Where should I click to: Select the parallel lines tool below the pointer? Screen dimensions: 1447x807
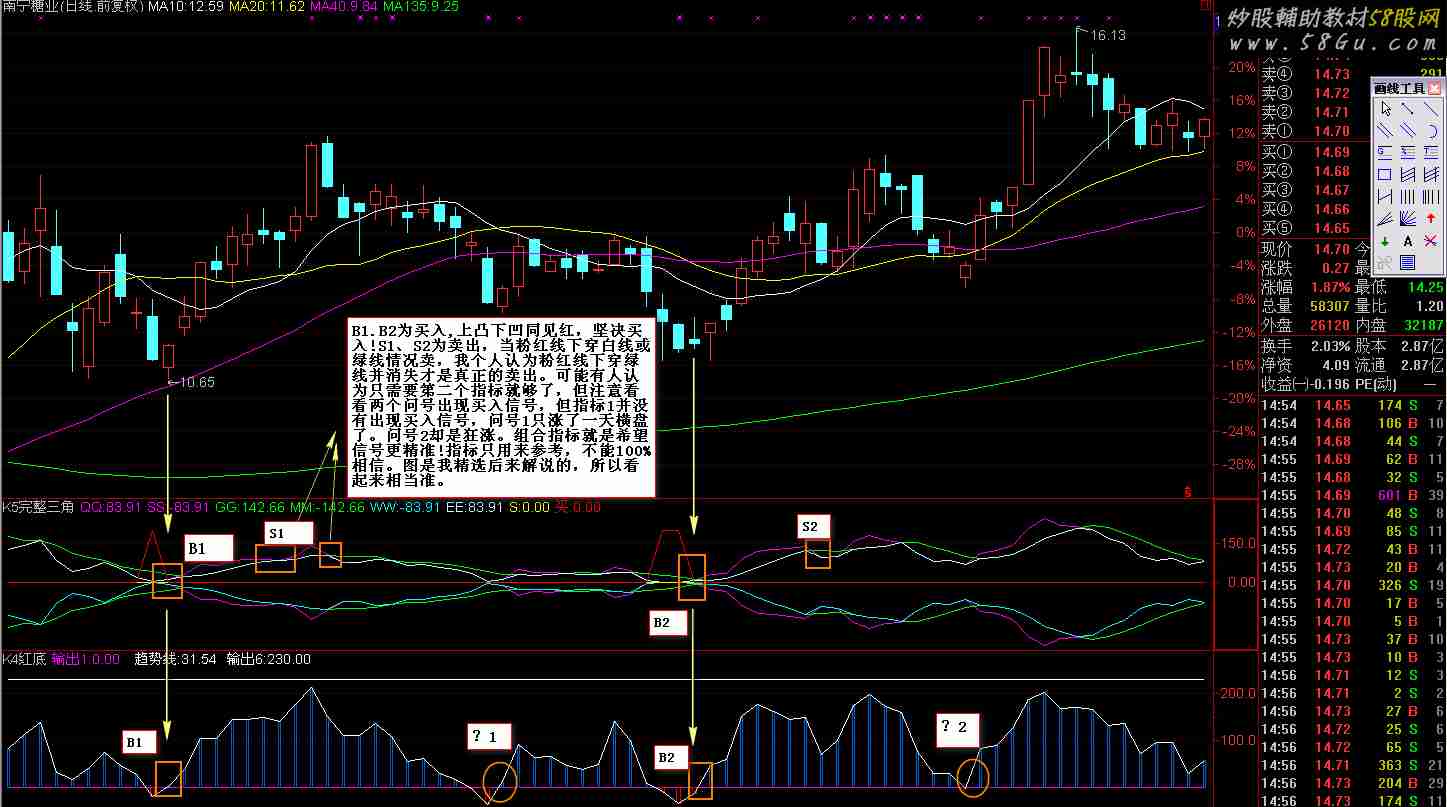tap(1385, 130)
